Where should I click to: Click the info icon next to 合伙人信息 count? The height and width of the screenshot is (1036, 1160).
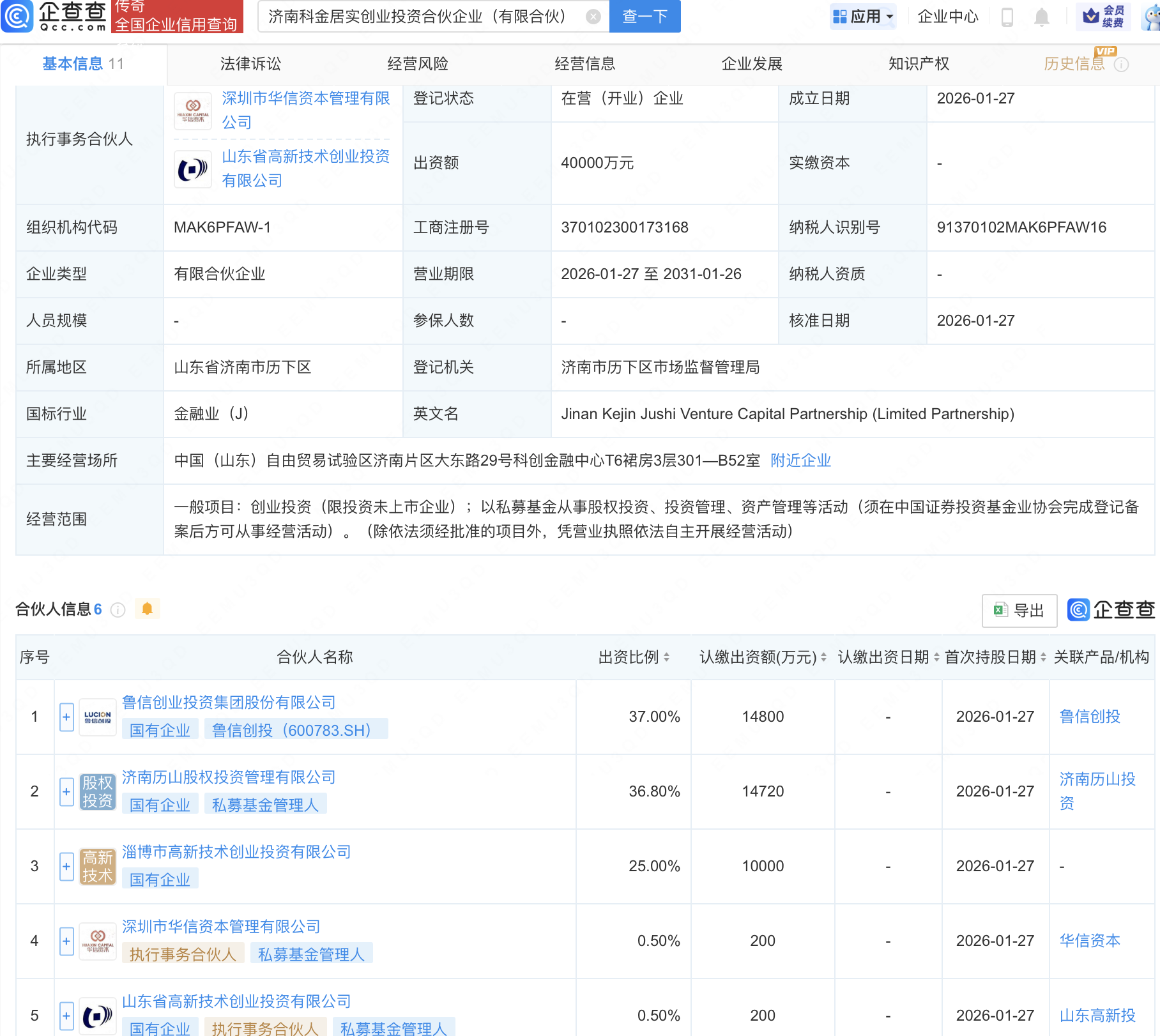click(x=118, y=610)
